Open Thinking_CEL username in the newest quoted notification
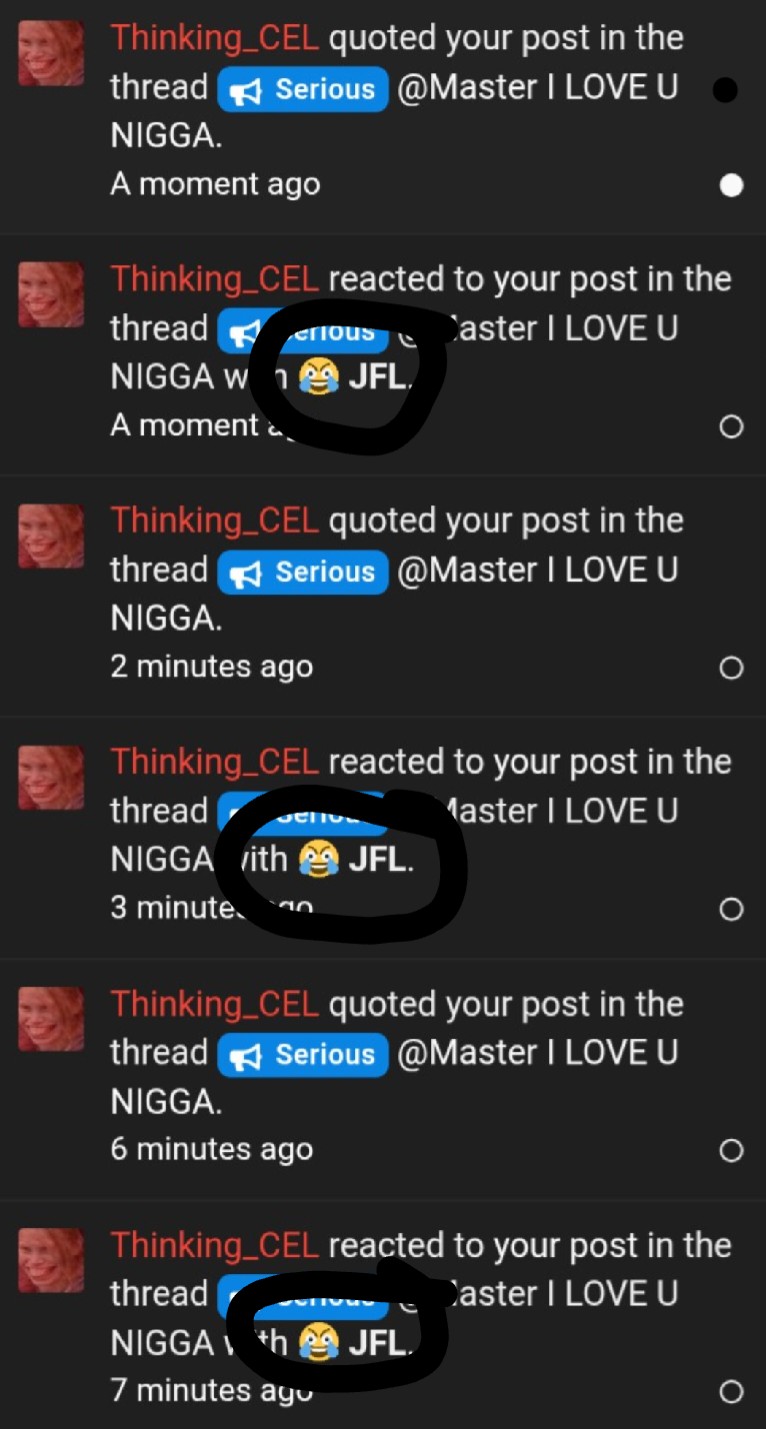The height and width of the screenshot is (1429, 766). (x=214, y=39)
